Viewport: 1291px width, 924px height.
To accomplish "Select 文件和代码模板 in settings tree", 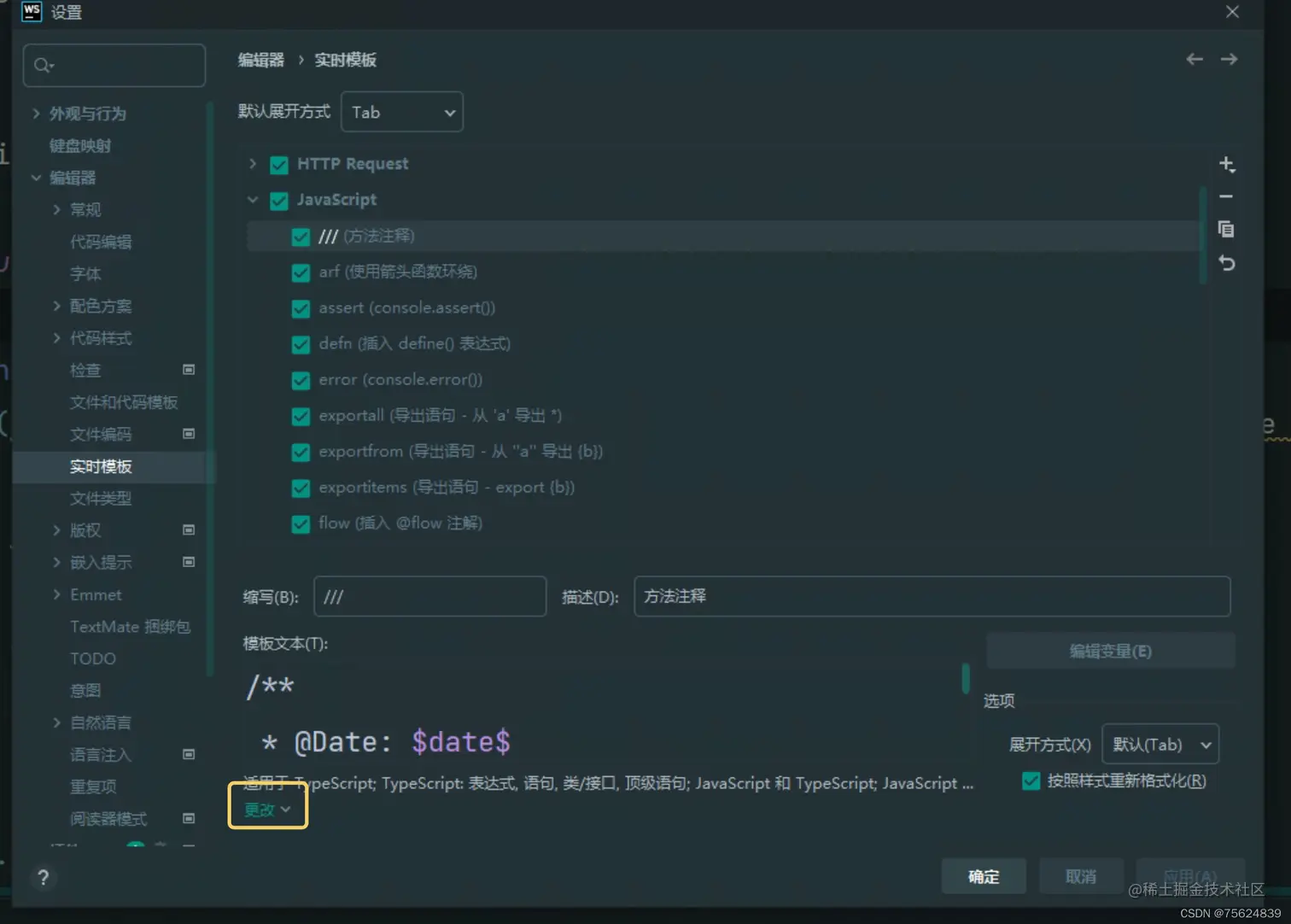I will 124,401.
